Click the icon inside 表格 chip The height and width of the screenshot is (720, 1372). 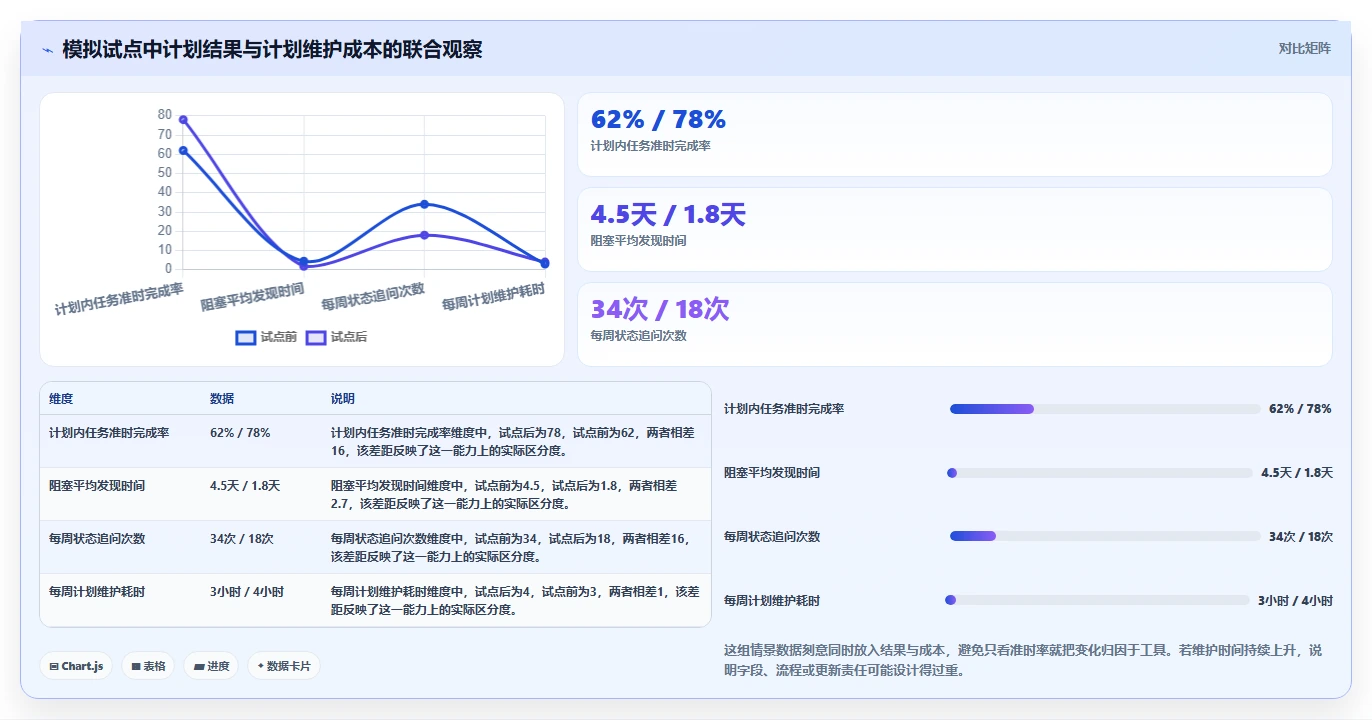(x=136, y=667)
